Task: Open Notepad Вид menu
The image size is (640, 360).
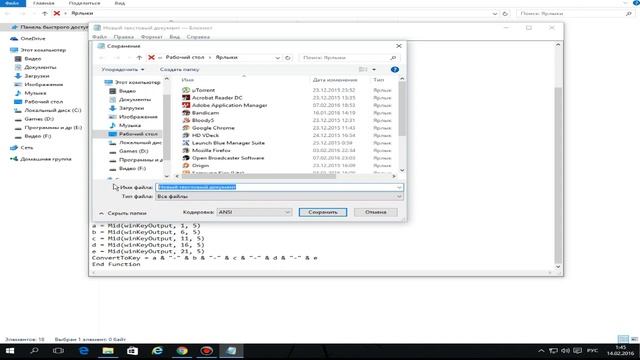Action: pyautogui.click(x=174, y=37)
